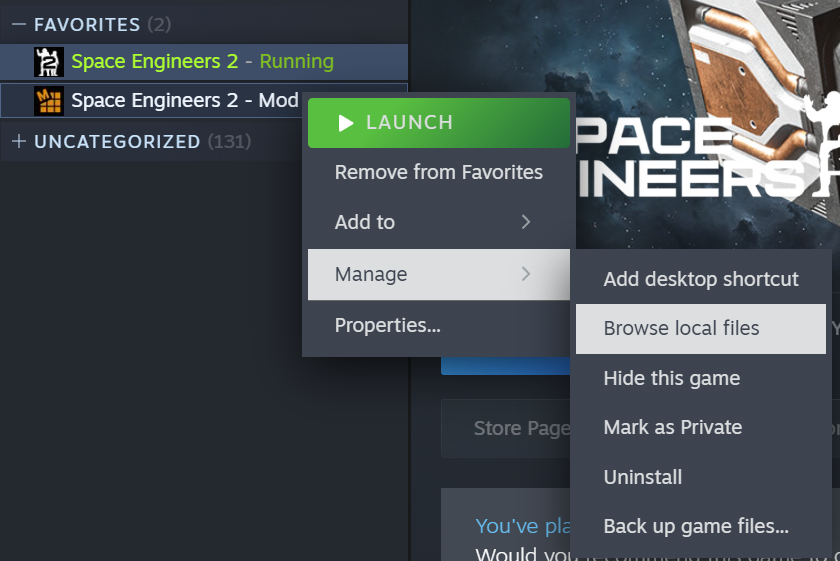The width and height of the screenshot is (840, 561).
Task: Click the Space Engineers 2 Mod icon
Action: (x=49, y=101)
